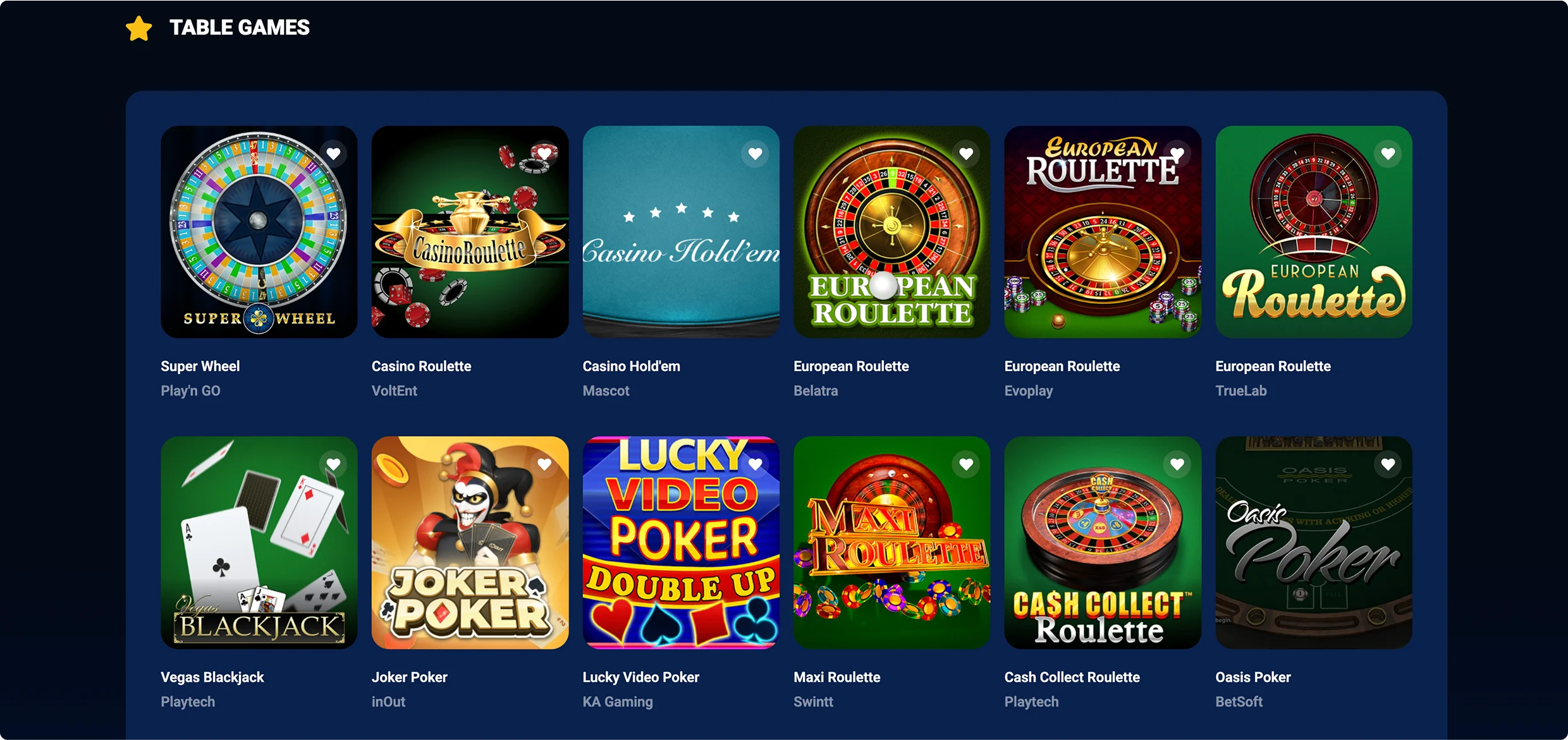The height and width of the screenshot is (740, 1568).
Task: Favorite the Super Wheel game heart
Action: 333,154
